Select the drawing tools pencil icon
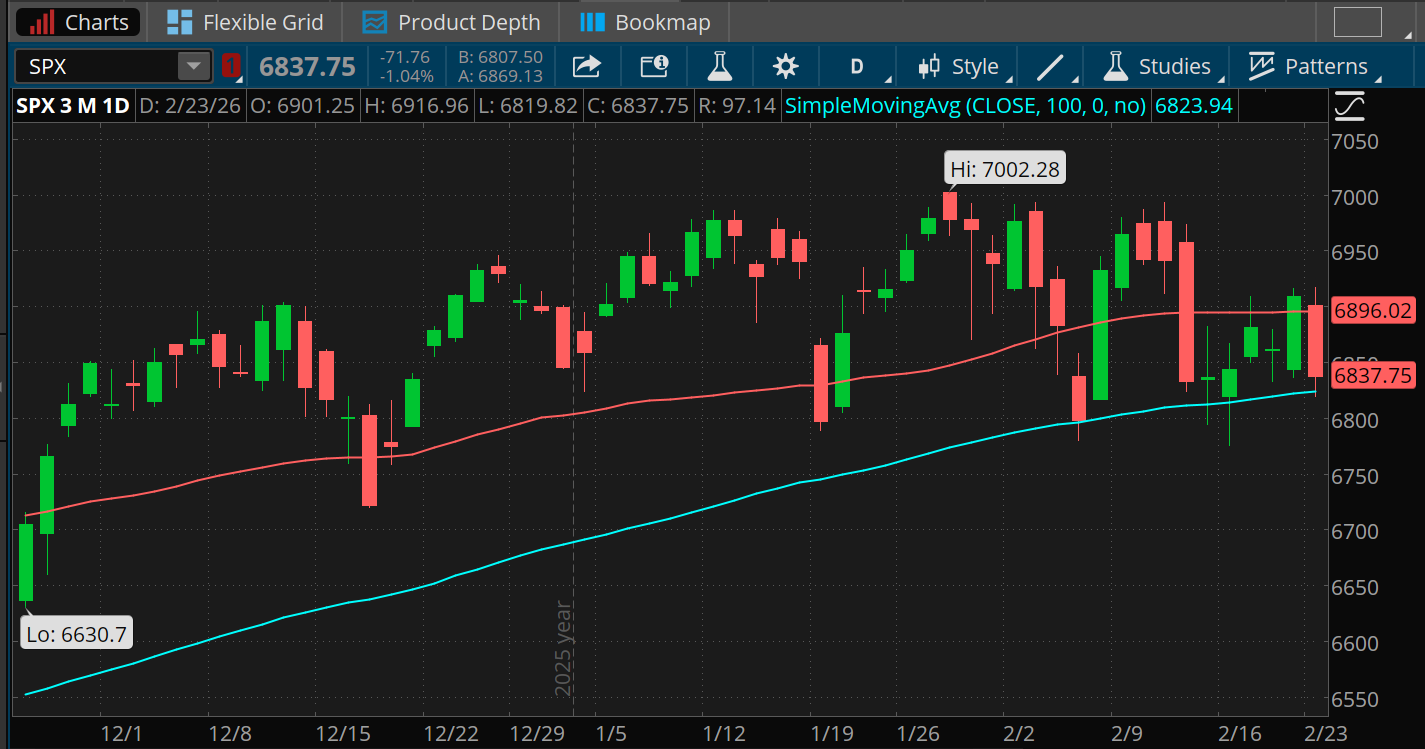Image resolution: width=1425 pixels, height=749 pixels. pyautogui.click(x=1050, y=66)
